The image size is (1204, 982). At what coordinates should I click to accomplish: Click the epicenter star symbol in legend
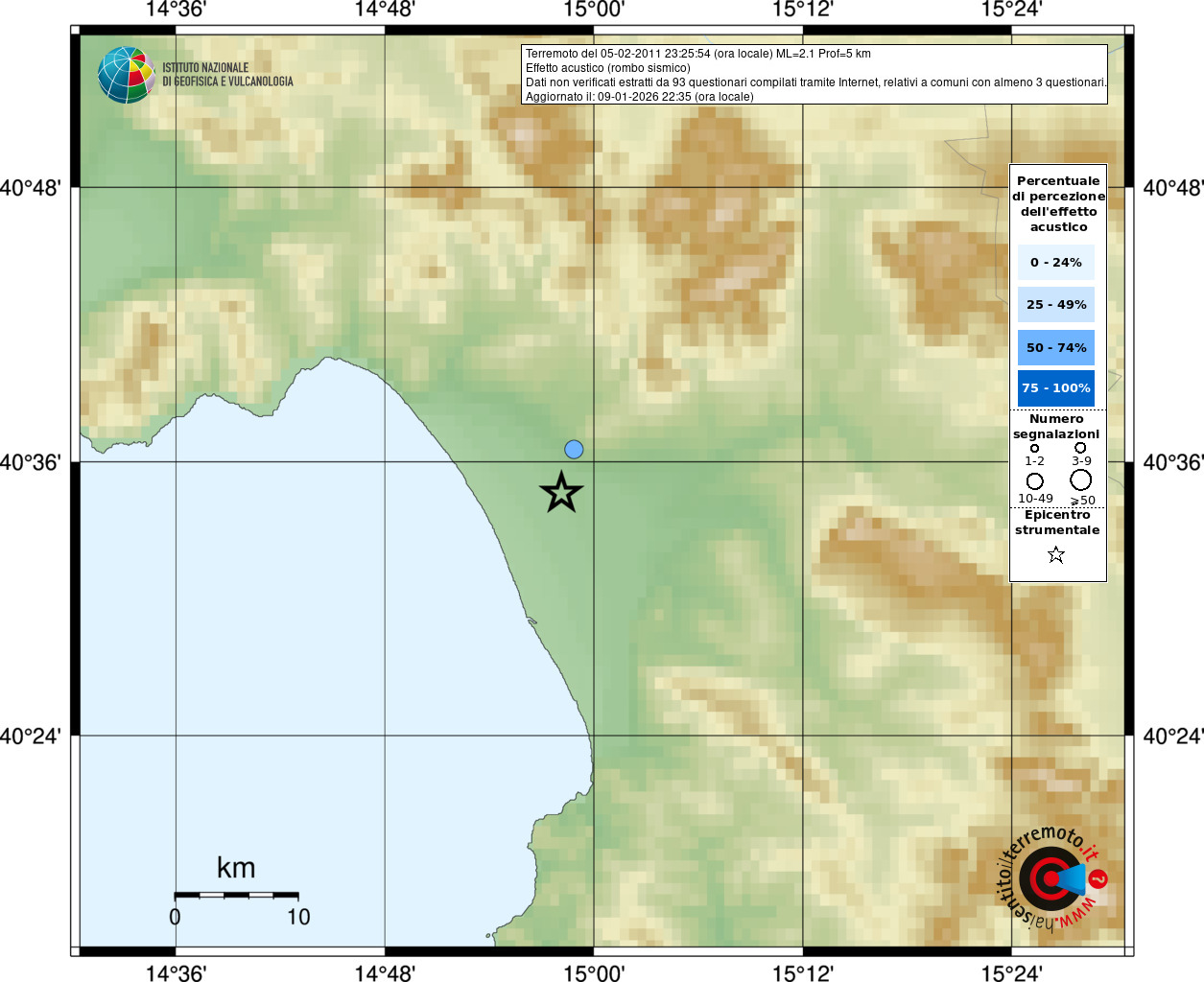coord(1056,554)
